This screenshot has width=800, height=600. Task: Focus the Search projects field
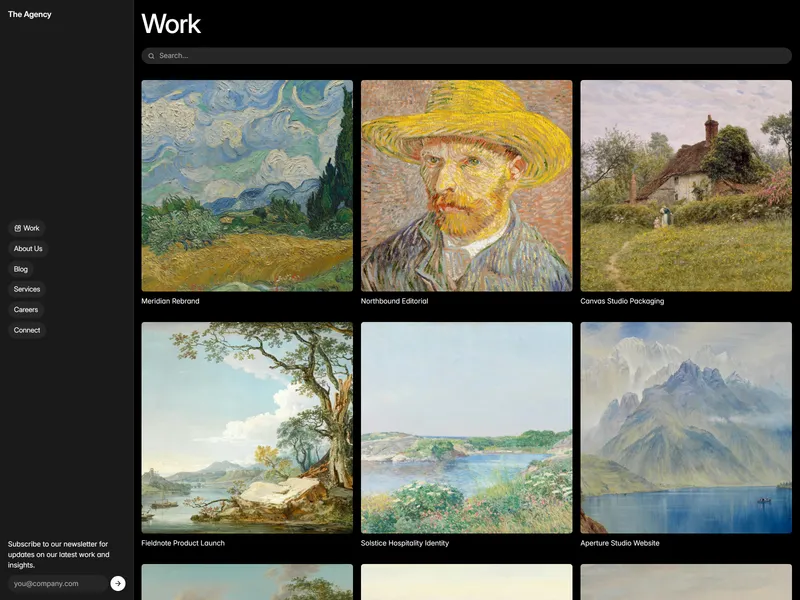pyautogui.click(x=466, y=56)
